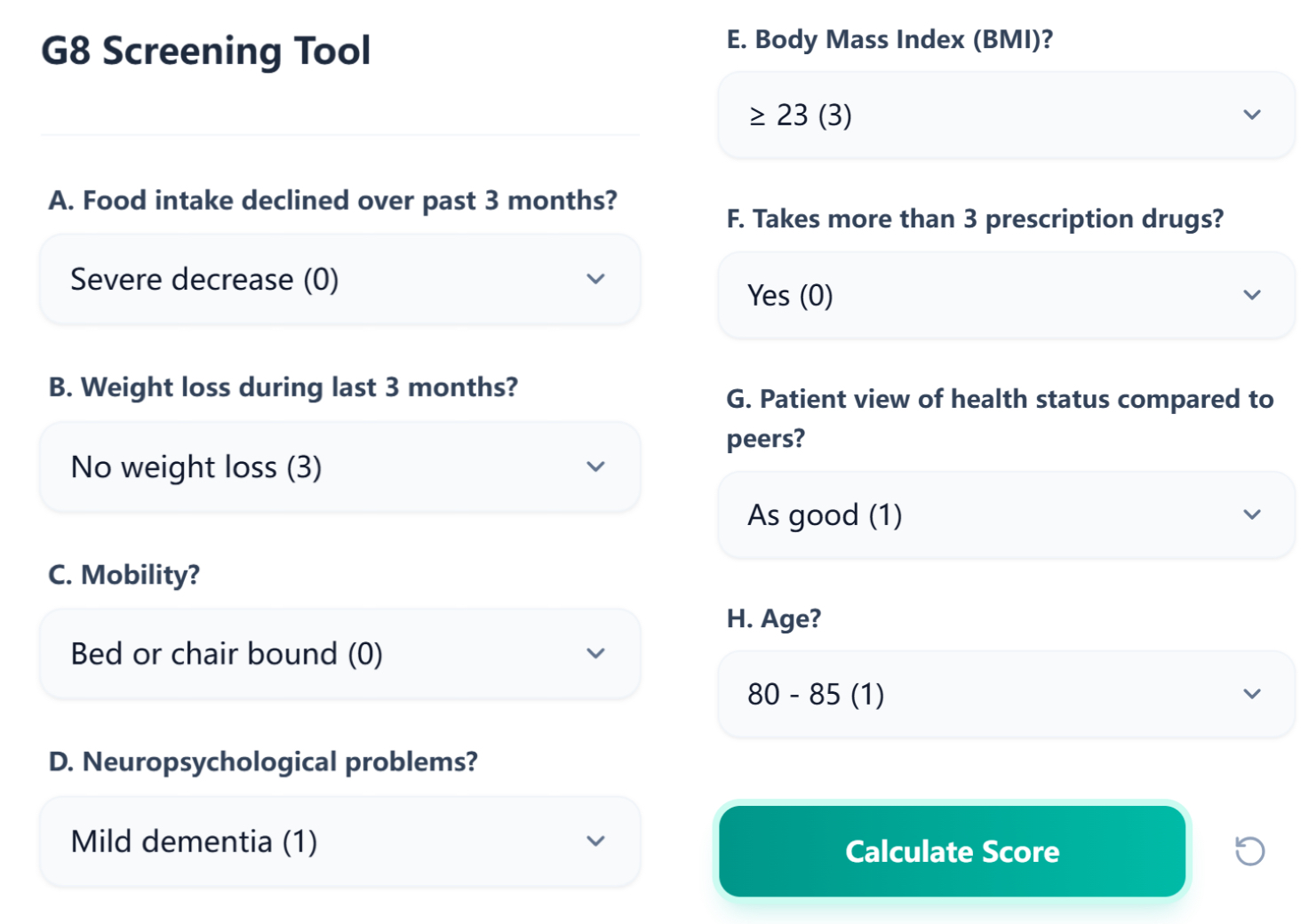Click the chevron on the Food intake dropdown
1308x924 pixels.
(x=596, y=279)
